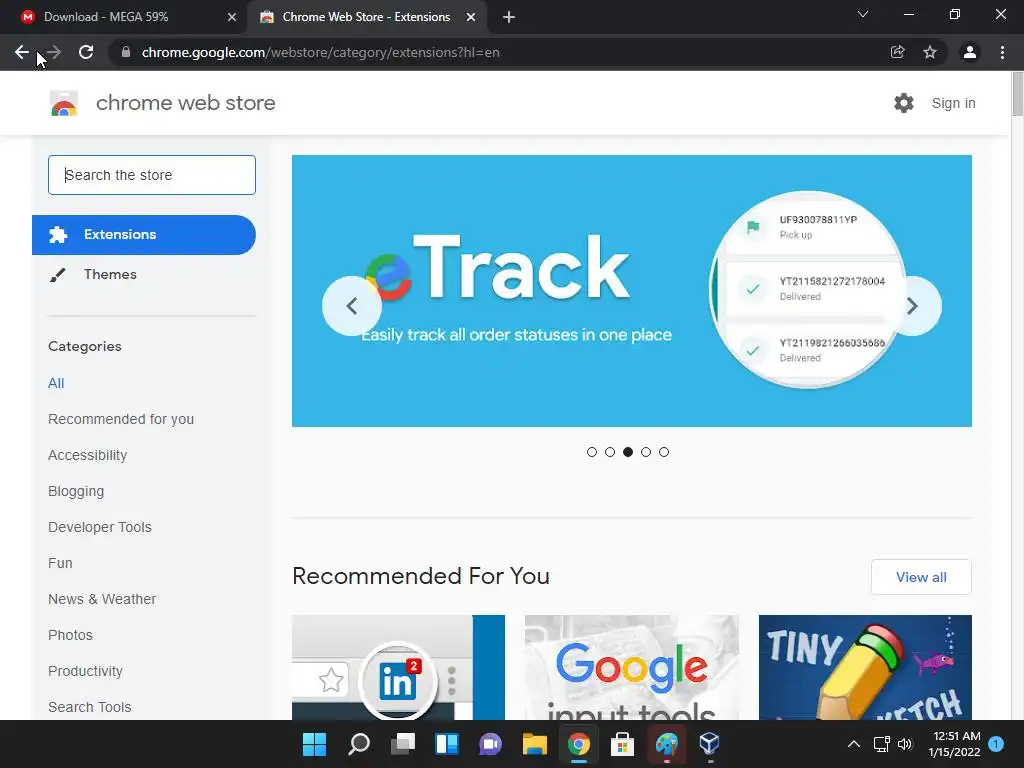Screen dimensions: 1024x768
Task: Open Google Input Tools thumbnail
Action: (x=632, y=667)
